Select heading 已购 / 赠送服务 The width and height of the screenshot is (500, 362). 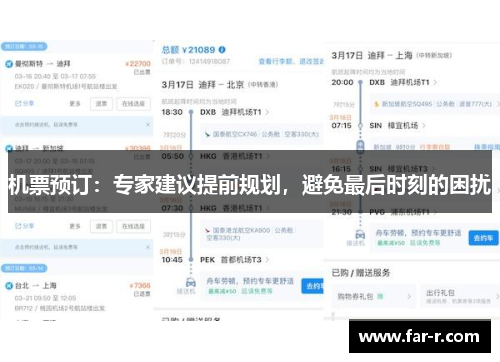(361, 273)
